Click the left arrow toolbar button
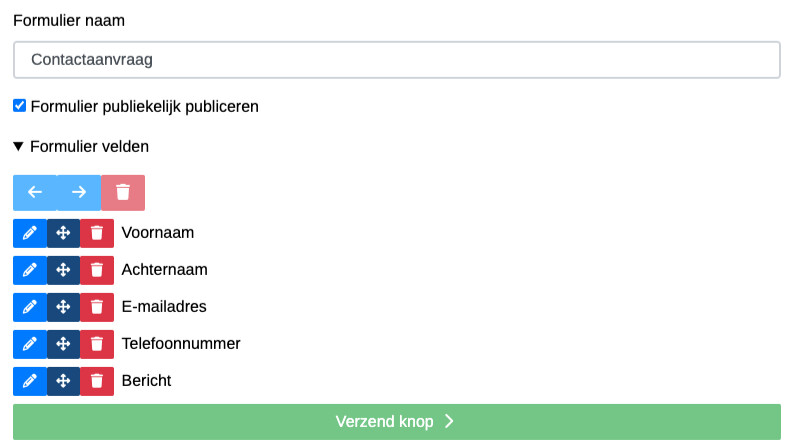 click(x=35, y=192)
